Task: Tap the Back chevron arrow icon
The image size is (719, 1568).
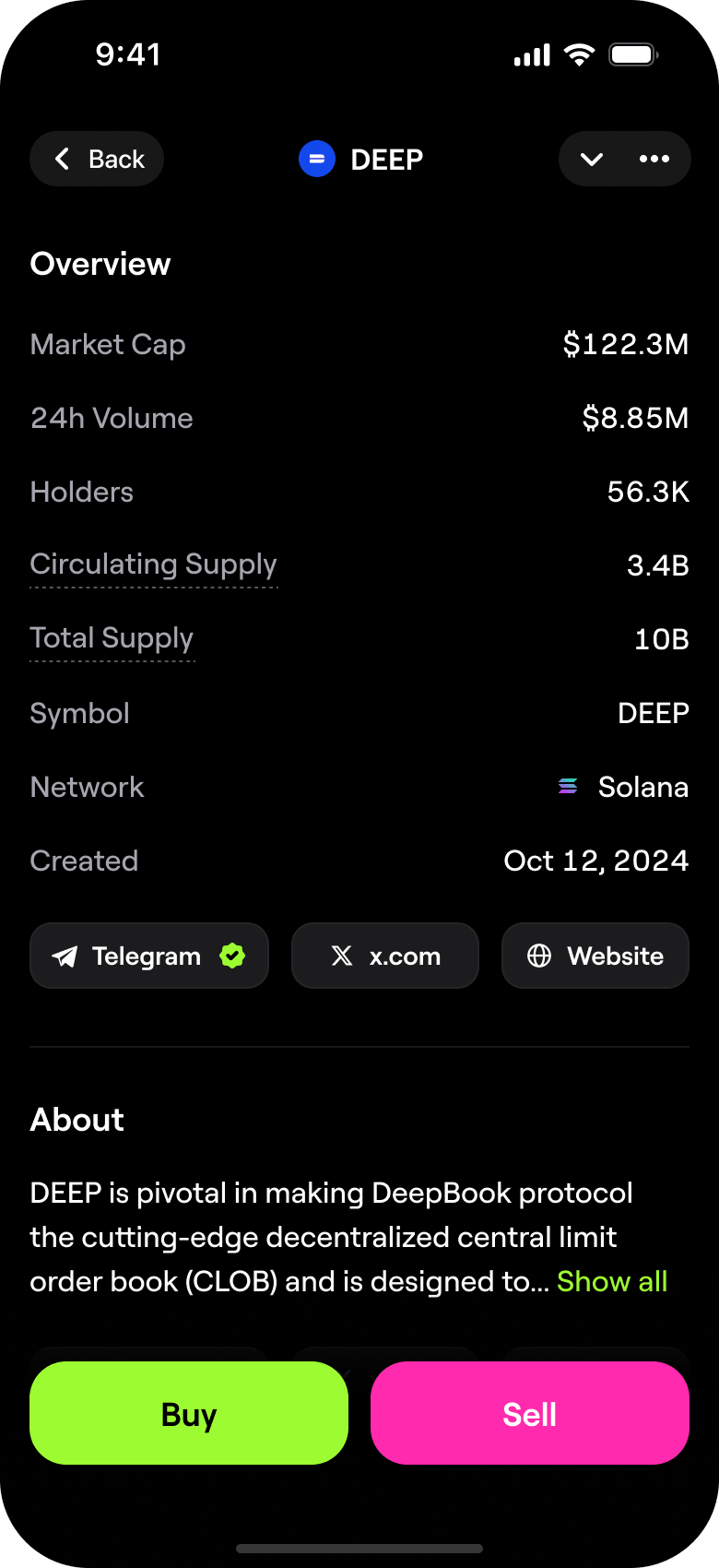Action: 63,160
